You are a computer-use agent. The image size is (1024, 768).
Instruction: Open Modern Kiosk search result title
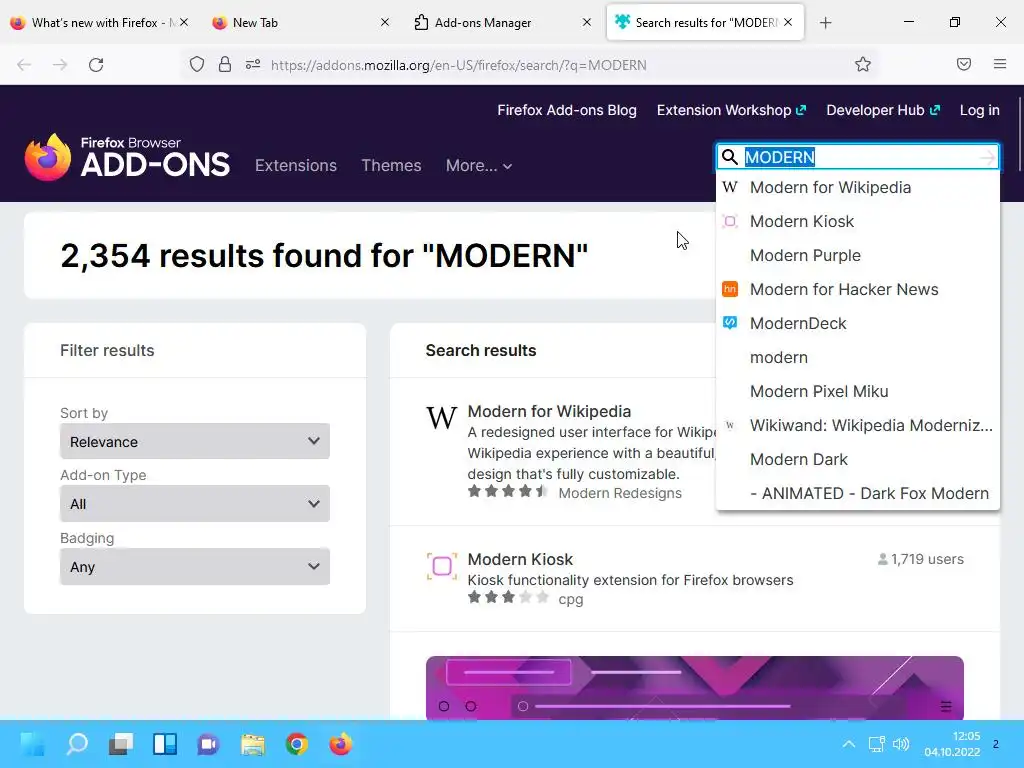coord(520,559)
